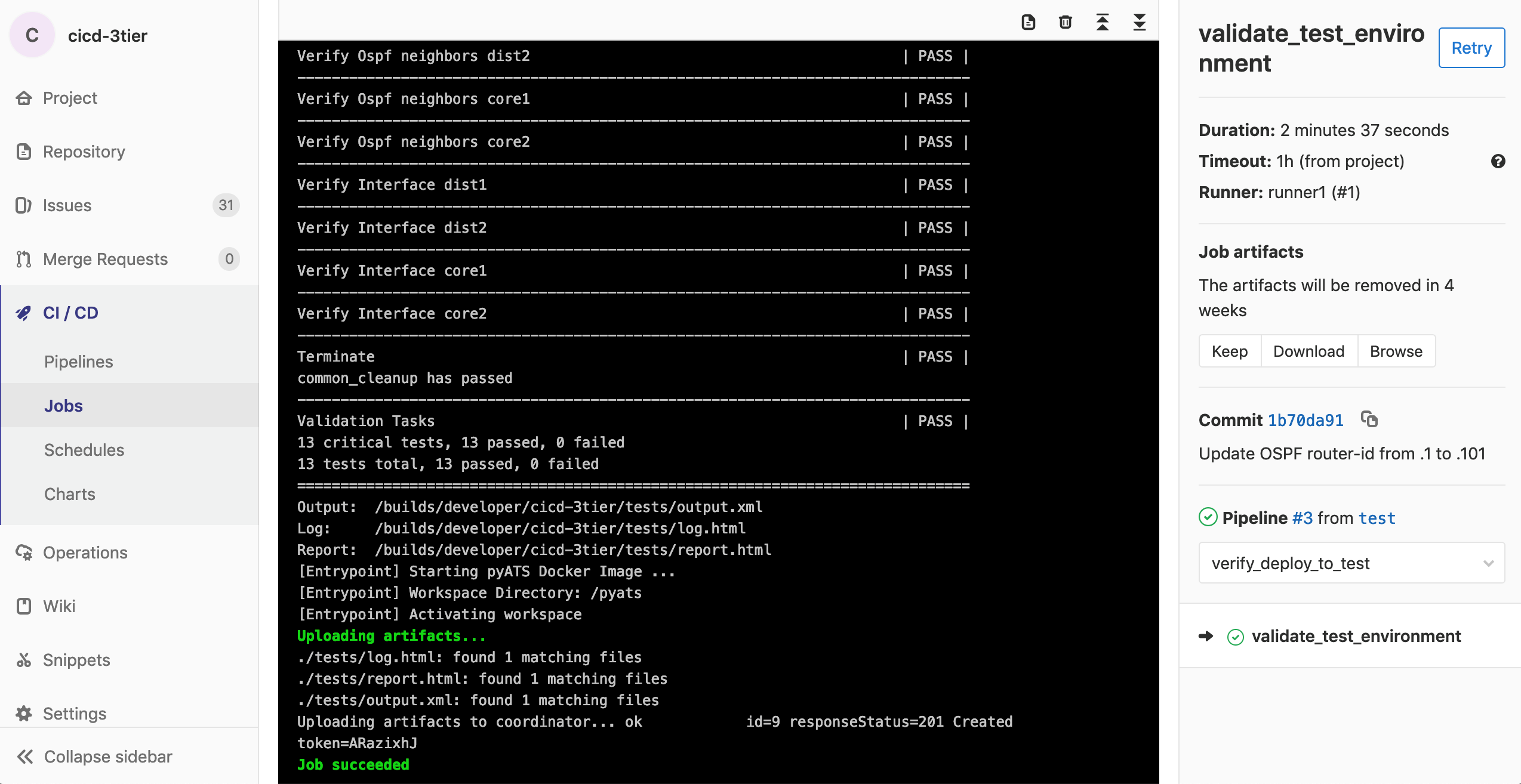Keep the job artifacts

(1230, 351)
